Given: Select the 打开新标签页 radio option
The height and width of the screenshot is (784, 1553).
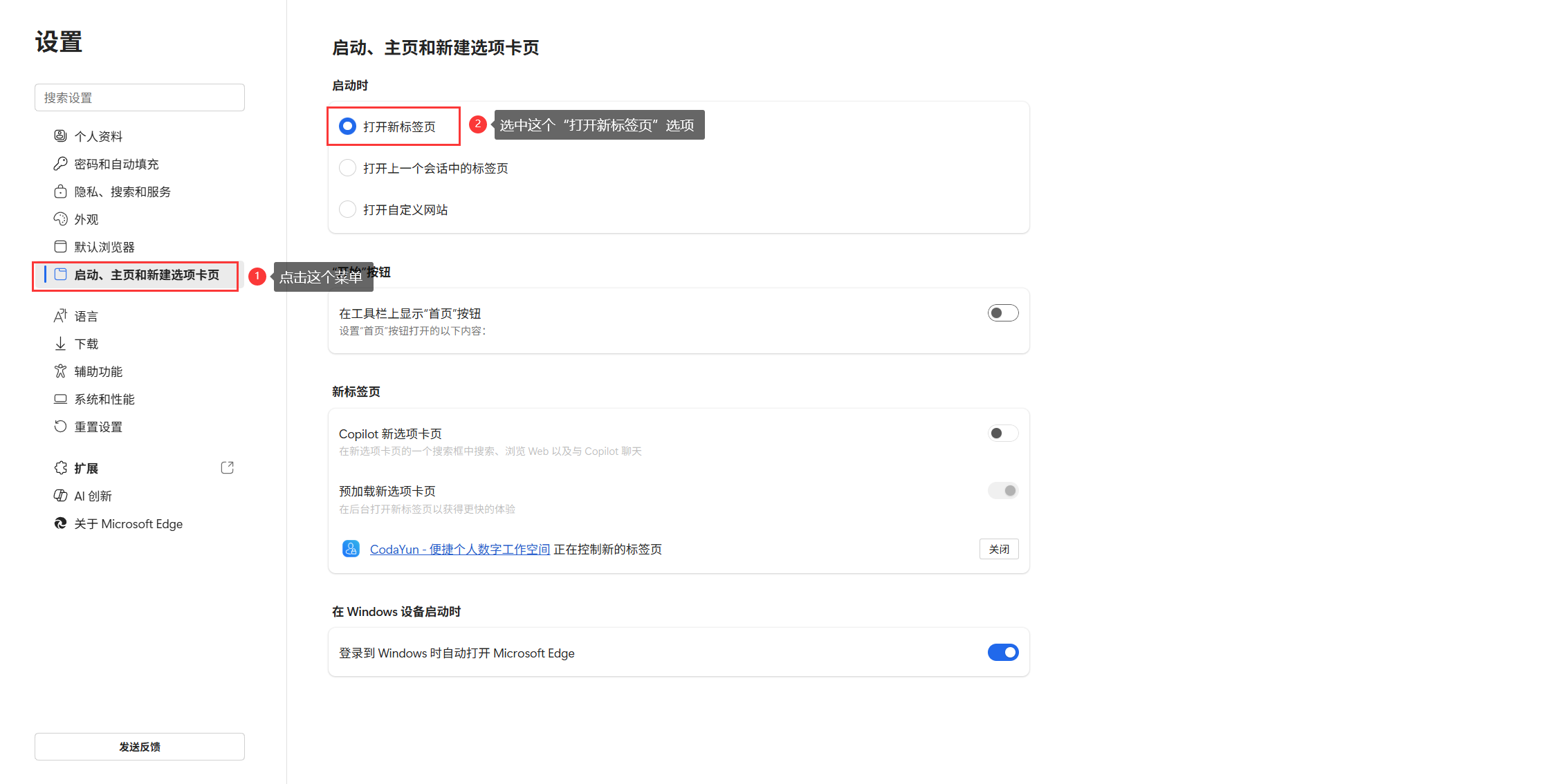Looking at the screenshot, I should pos(347,127).
